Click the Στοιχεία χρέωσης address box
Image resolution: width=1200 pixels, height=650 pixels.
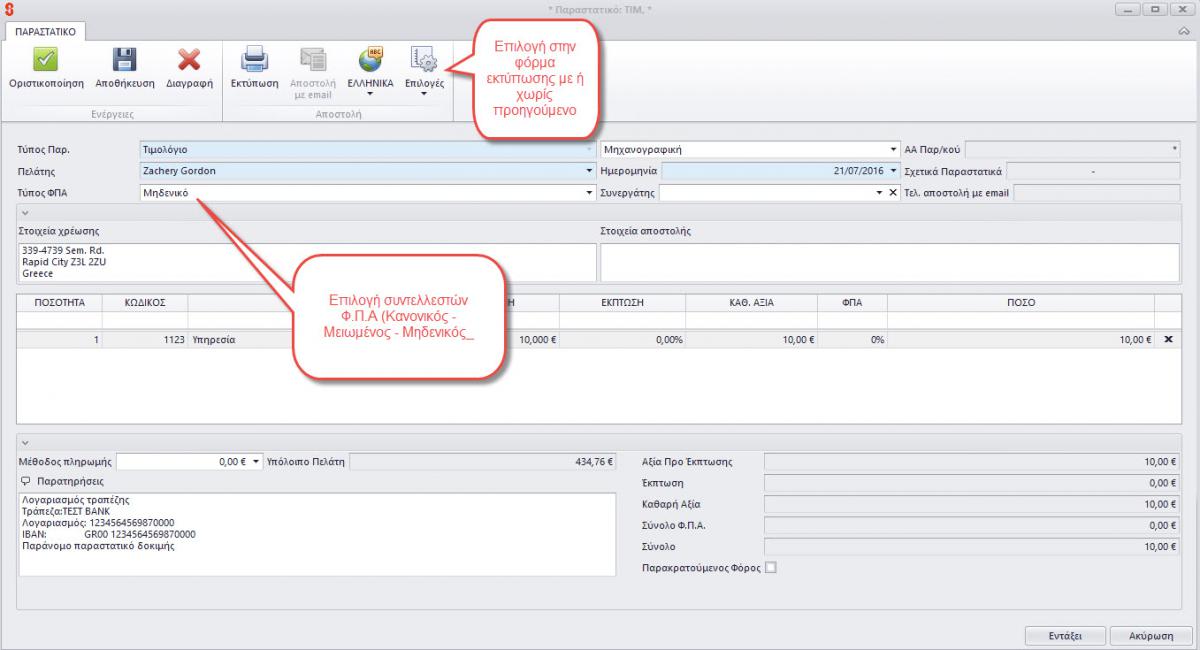[306, 261]
